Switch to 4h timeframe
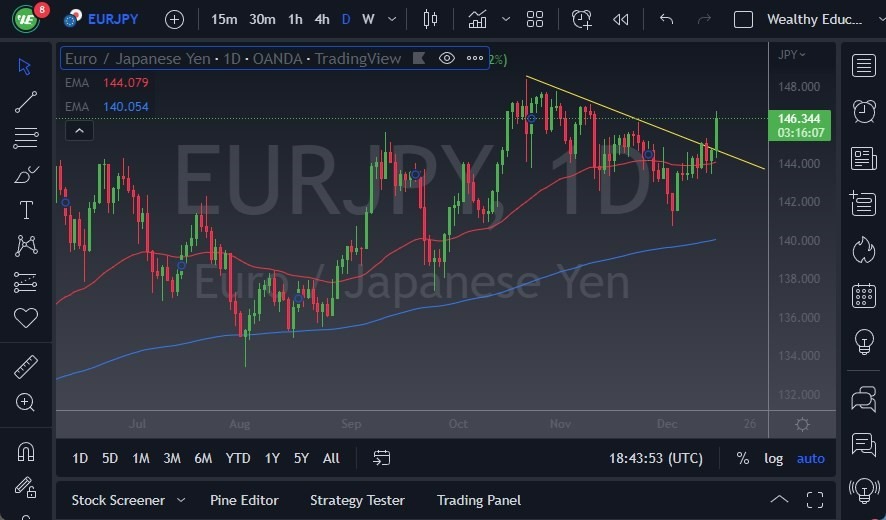Viewport: 886px width, 520px height. [322, 19]
